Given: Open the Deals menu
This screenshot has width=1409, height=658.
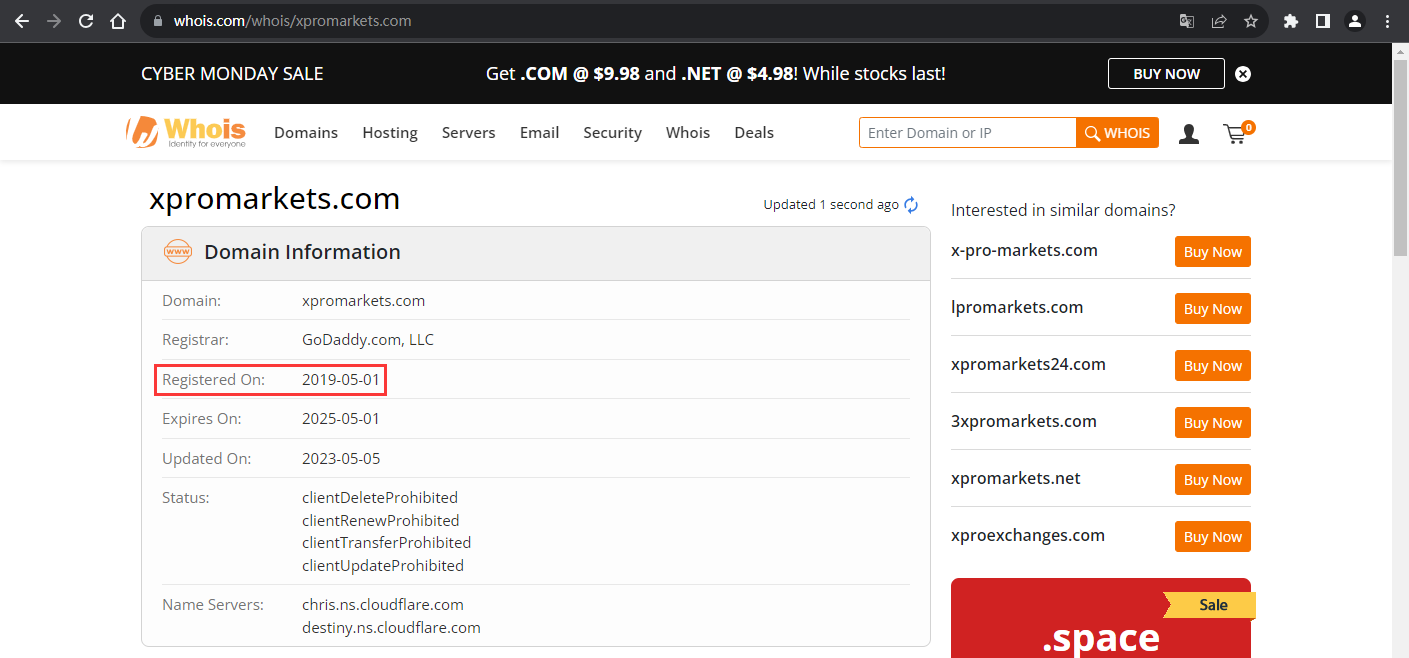Looking at the screenshot, I should (754, 133).
